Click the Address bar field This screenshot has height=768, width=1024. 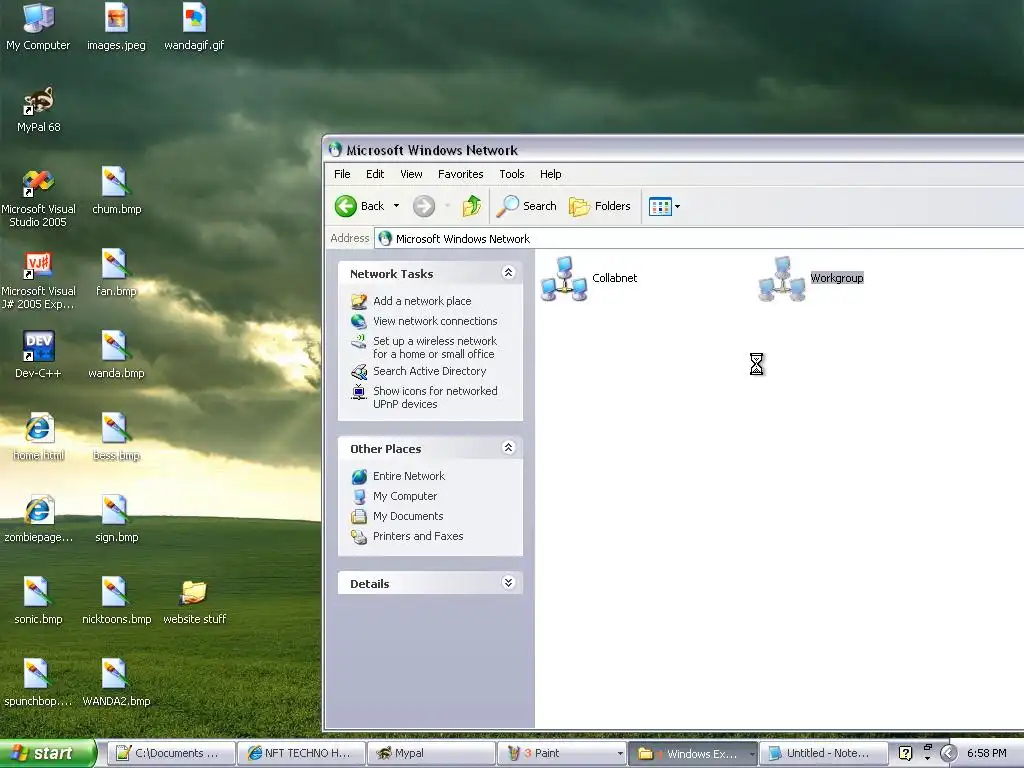click(699, 239)
